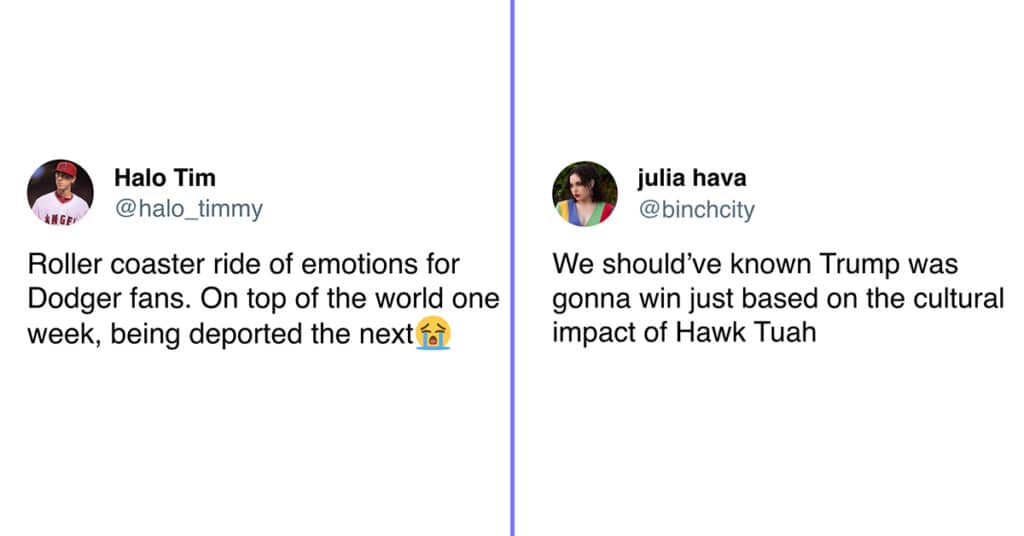
Task: Click the julia hava display name
Action: click(692, 177)
